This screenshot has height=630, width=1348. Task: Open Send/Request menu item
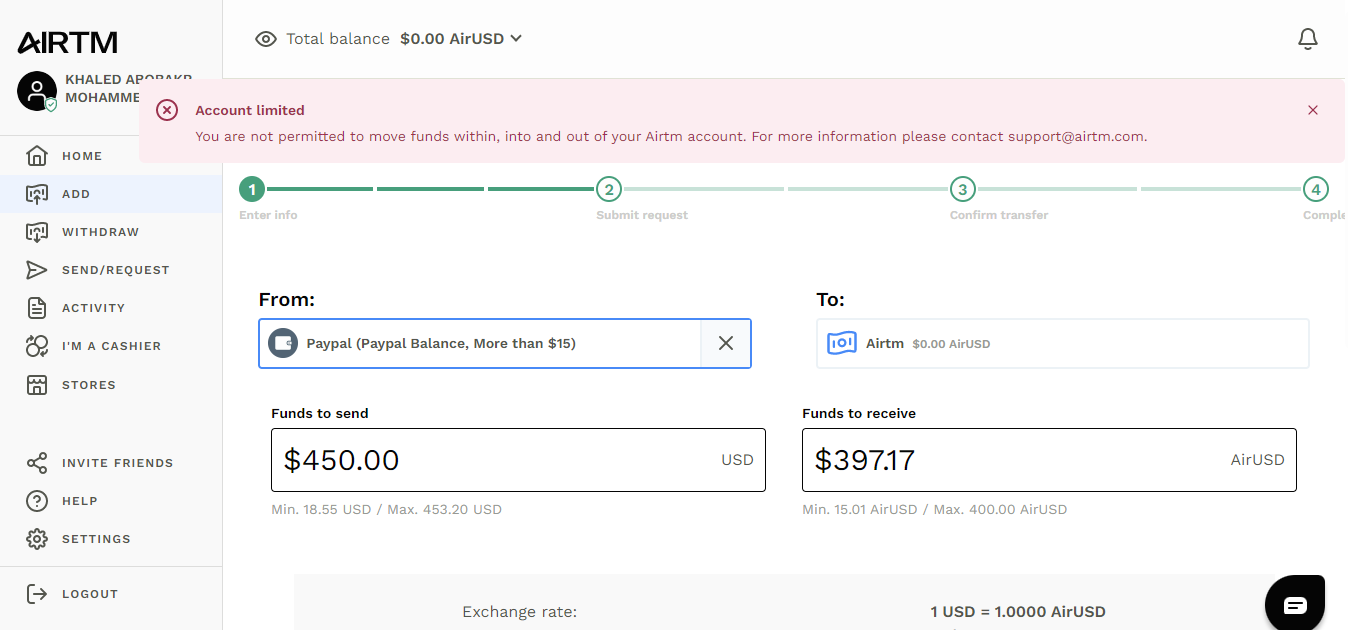click(111, 270)
